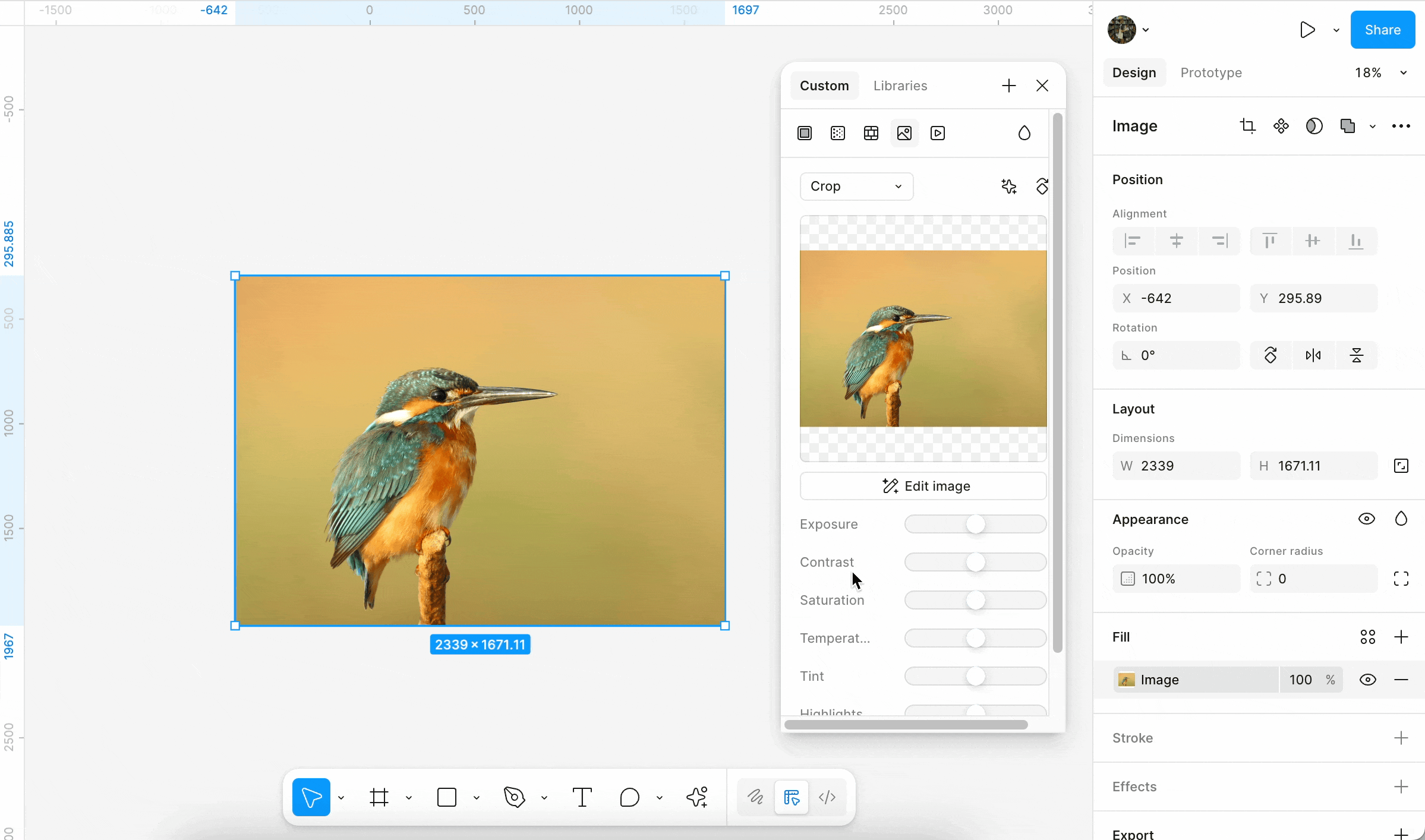Present the prototype with play icon

[1307, 30]
